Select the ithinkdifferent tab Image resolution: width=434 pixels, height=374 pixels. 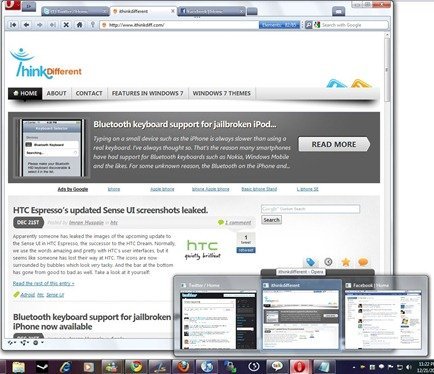143,11
